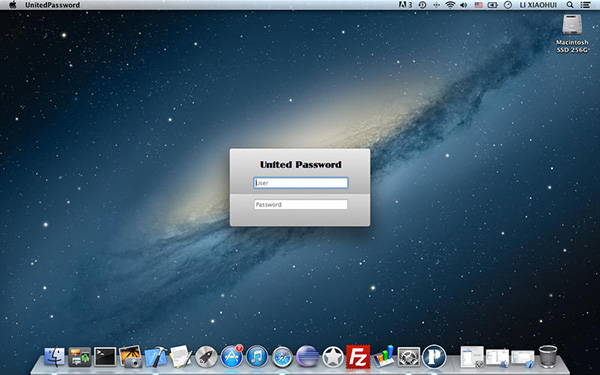Open the UnitedPassword application menu
This screenshot has height=375, width=600.
pyautogui.click(x=52, y=5)
